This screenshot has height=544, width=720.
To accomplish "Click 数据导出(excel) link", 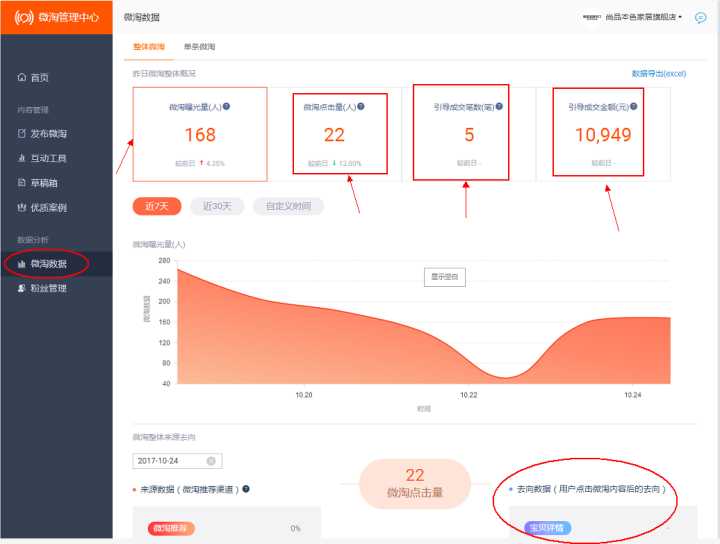I will point(659,74).
